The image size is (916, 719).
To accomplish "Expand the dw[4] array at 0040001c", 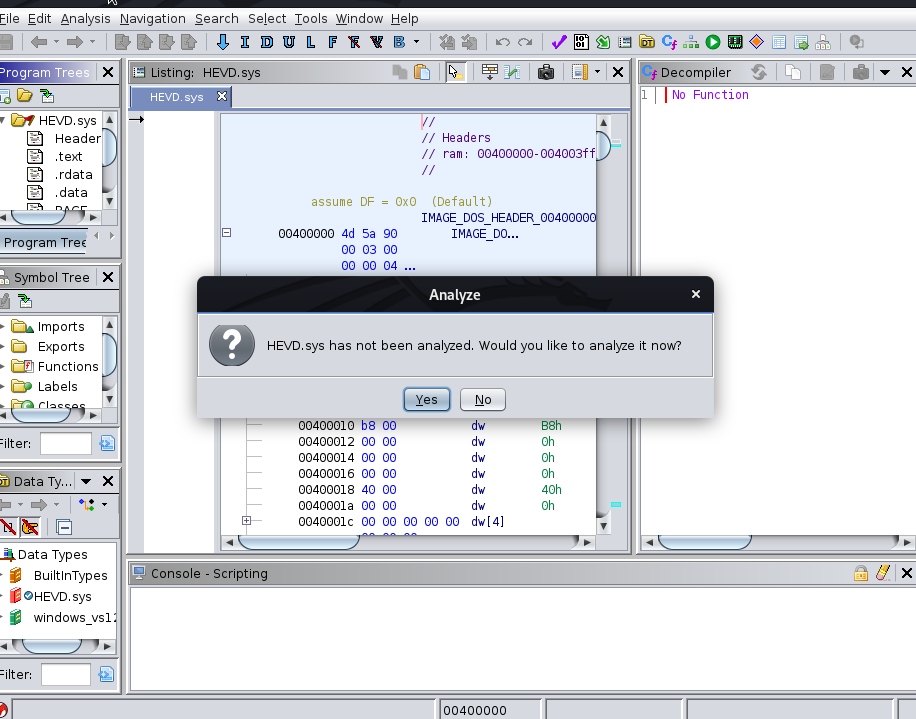I will [x=247, y=520].
